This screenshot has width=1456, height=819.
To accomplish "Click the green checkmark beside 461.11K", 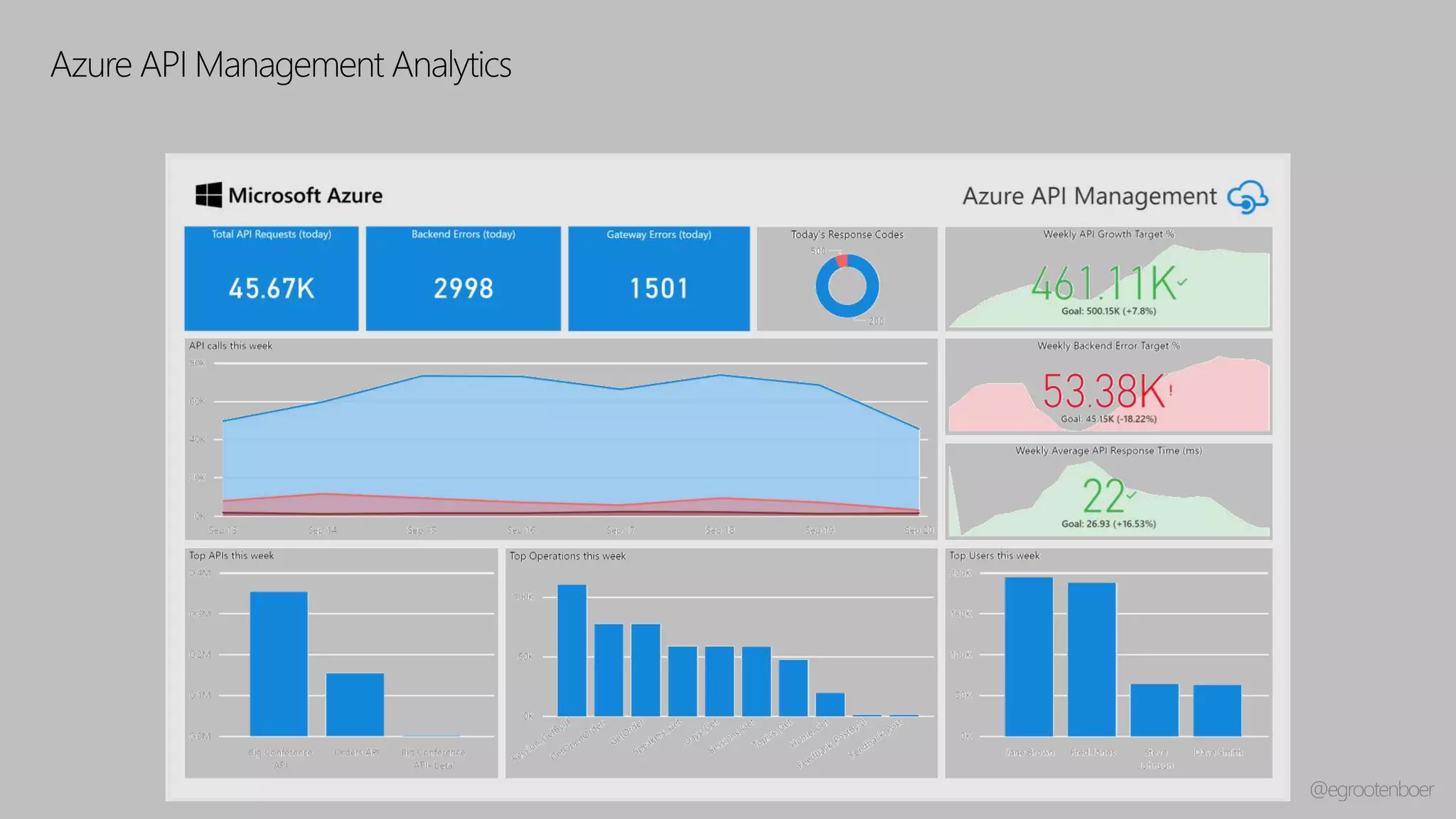I will [x=1182, y=282].
